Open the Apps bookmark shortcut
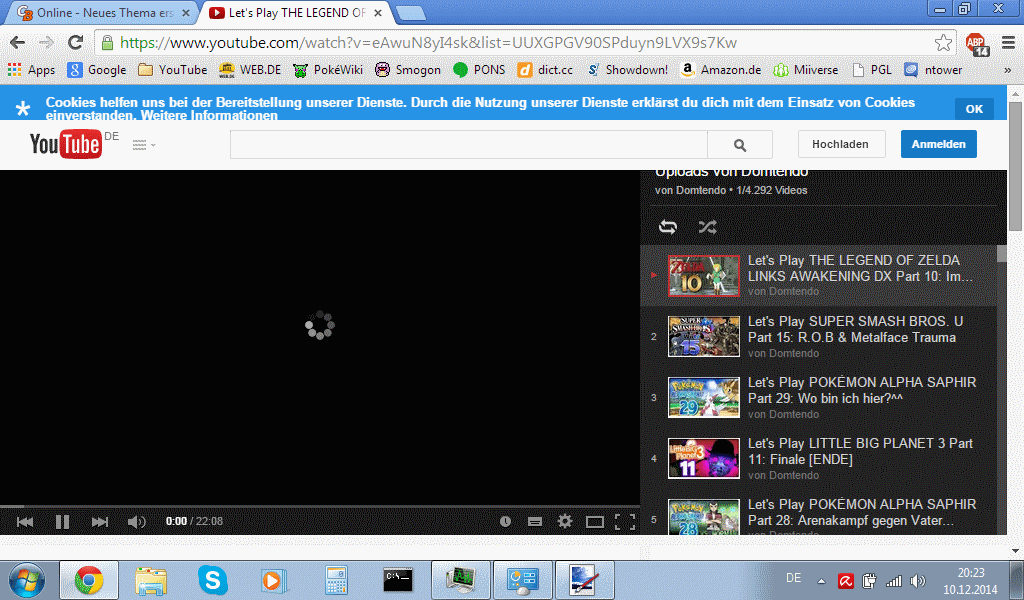 [31, 70]
